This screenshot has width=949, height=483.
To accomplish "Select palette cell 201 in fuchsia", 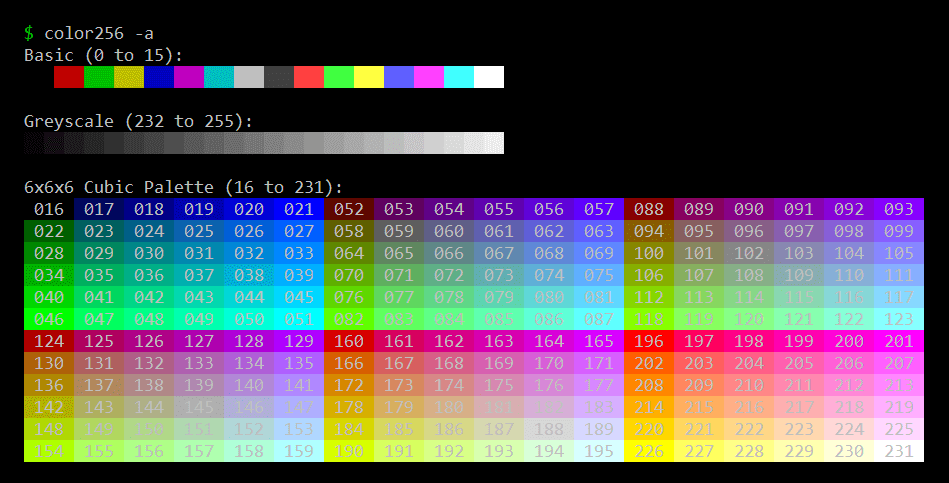I will point(899,341).
